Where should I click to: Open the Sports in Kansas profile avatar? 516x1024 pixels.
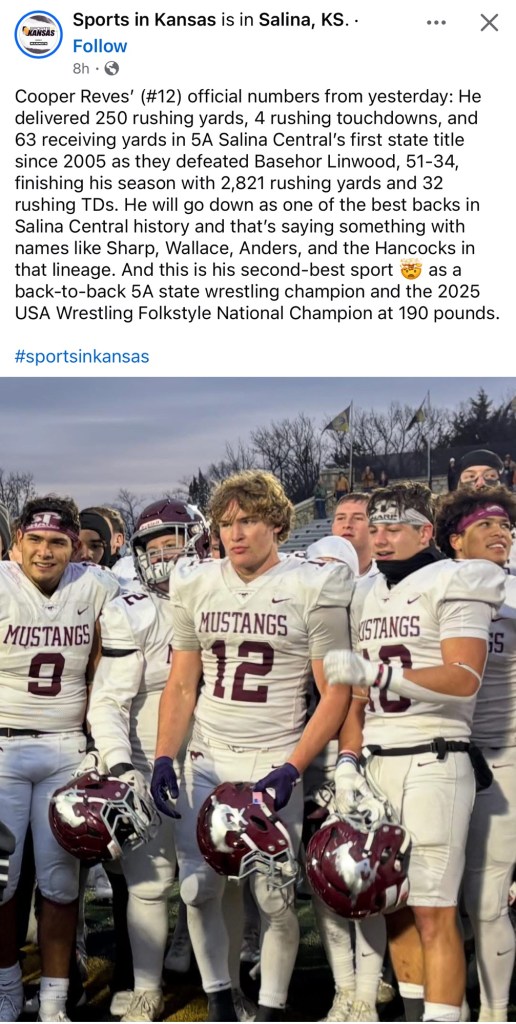click(39, 35)
